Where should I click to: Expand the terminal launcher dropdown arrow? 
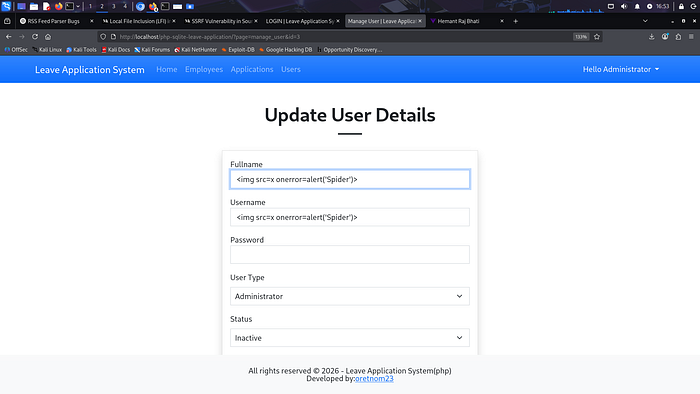click(x=78, y=6)
